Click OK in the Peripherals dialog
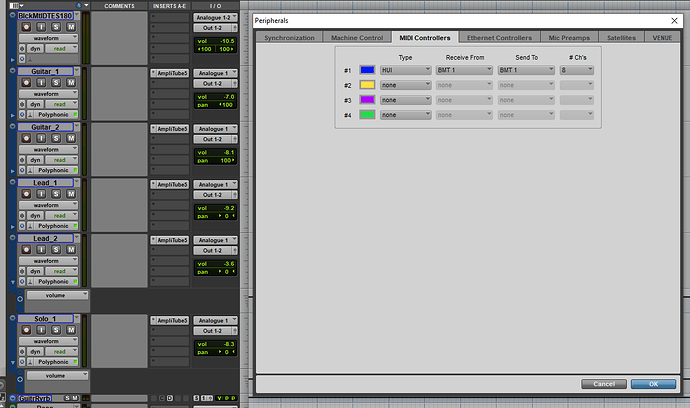This screenshot has height=408, width=690. [x=653, y=383]
